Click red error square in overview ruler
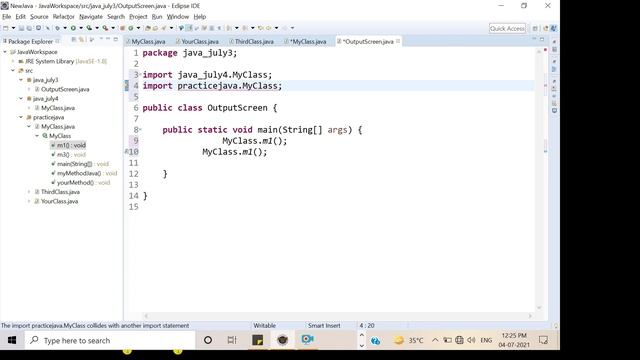Image resolution: width=640 pixels, height=360 pixels. pyautogui.click(x=545, y=50)
